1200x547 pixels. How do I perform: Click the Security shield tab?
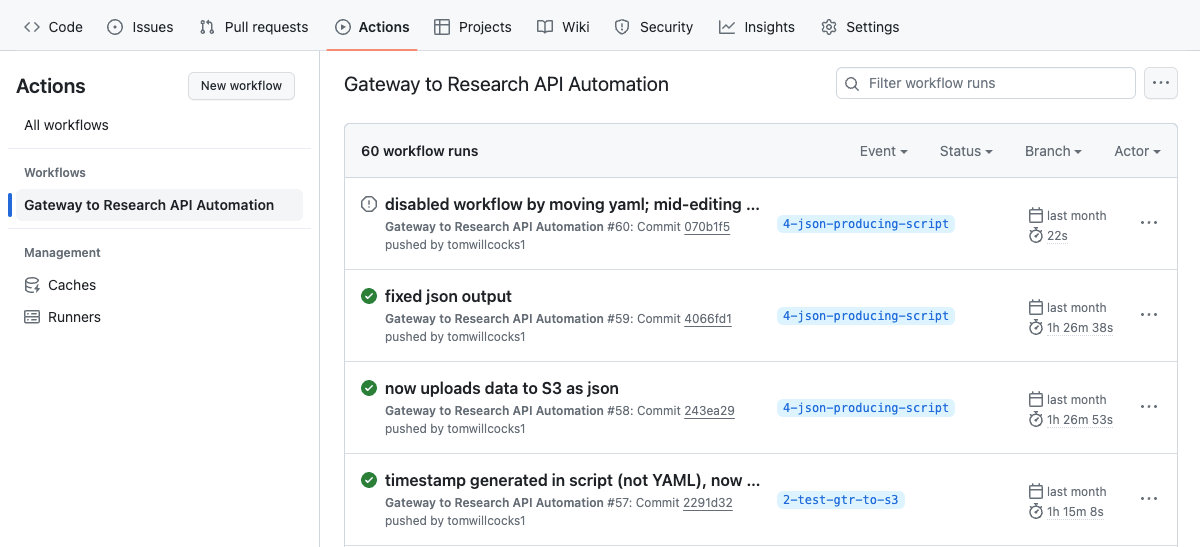[653, 27]
